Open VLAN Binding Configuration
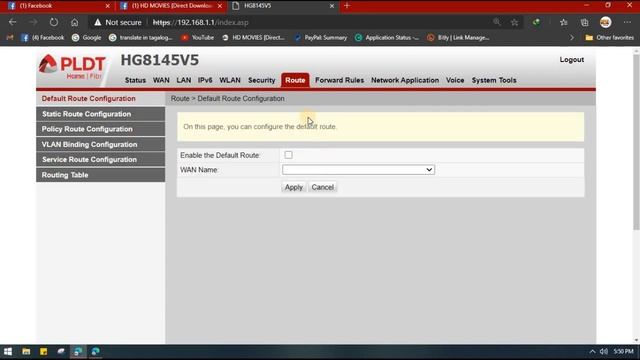Screen dimensions: 640x360 (100, 144)
